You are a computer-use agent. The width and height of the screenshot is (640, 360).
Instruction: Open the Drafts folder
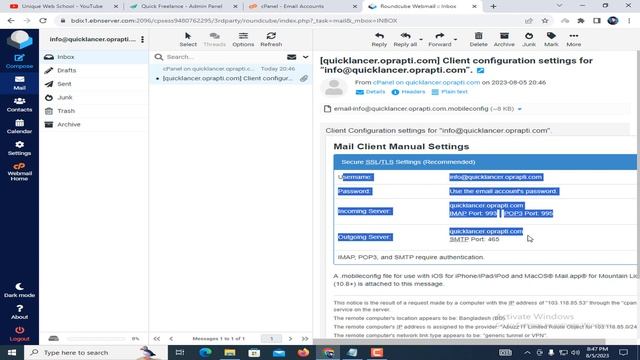[94, 70]
